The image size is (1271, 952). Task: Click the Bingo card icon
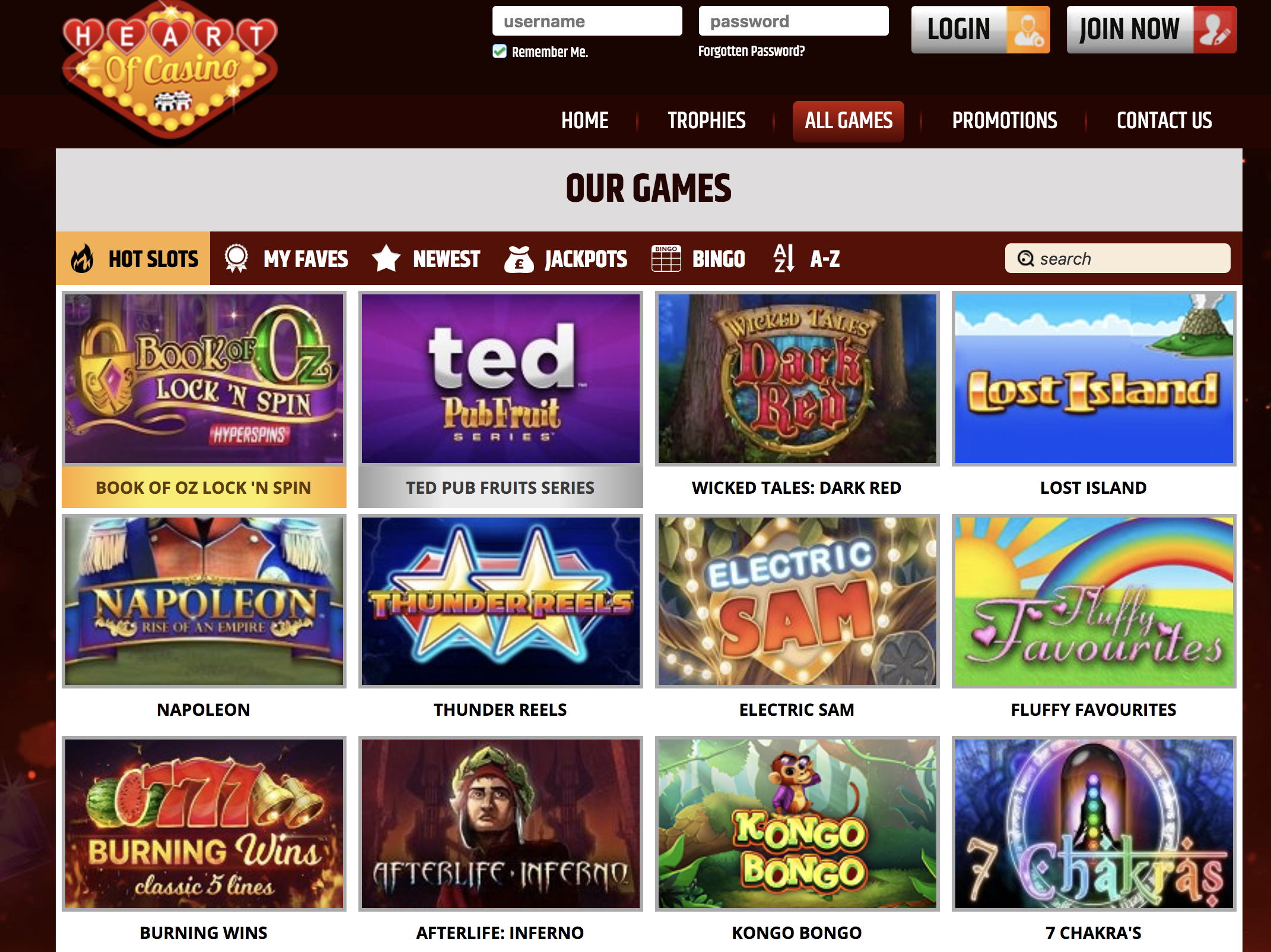point(666,259)
